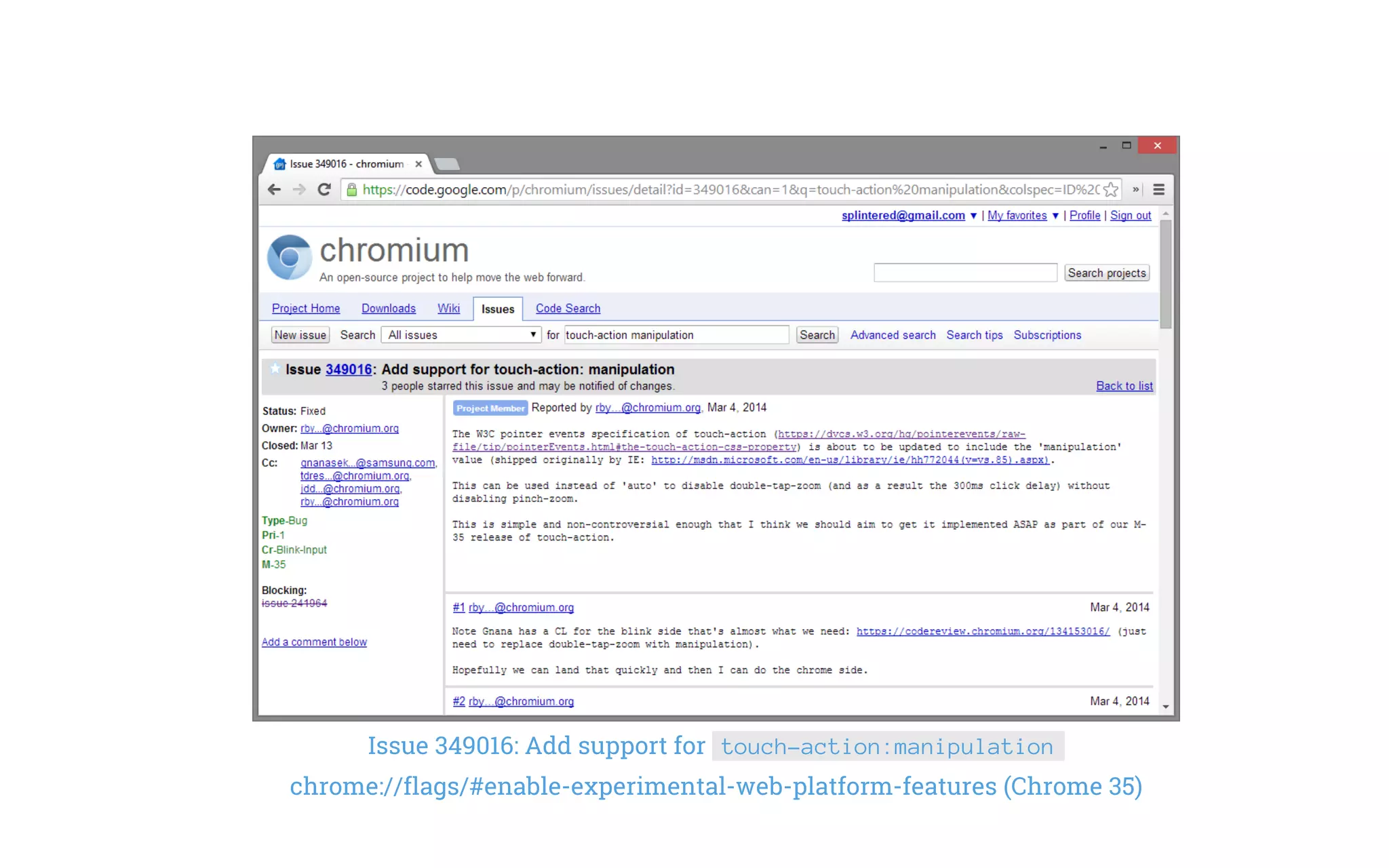Click the Pri-1 label
This screenshot has width=1389, height=868.
(273, 535)
